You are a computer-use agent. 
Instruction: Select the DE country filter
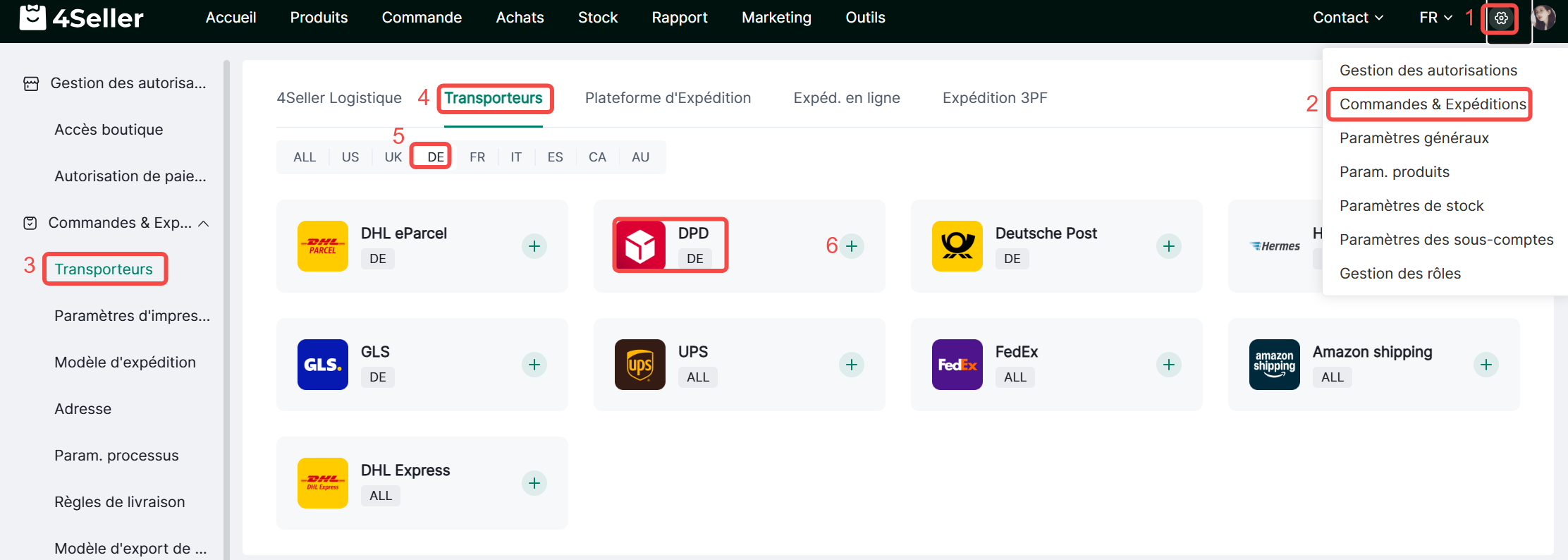436,157
